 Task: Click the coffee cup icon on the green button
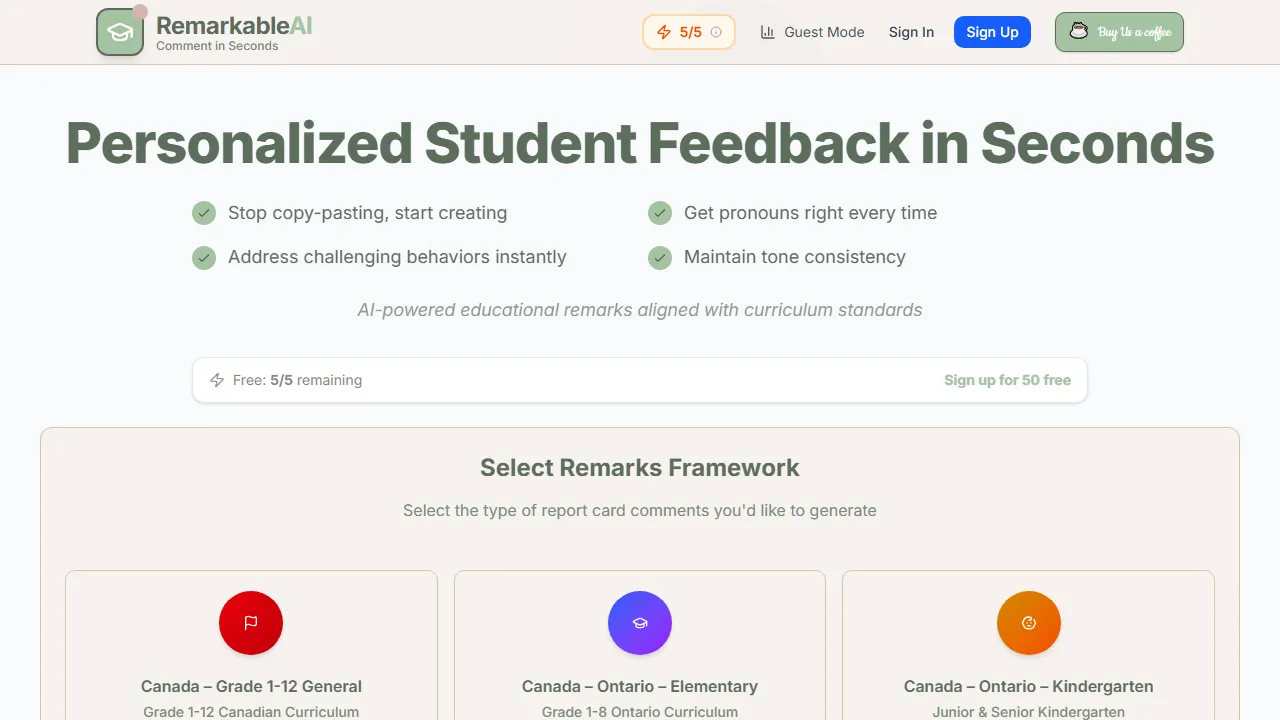click(1079, 31)
